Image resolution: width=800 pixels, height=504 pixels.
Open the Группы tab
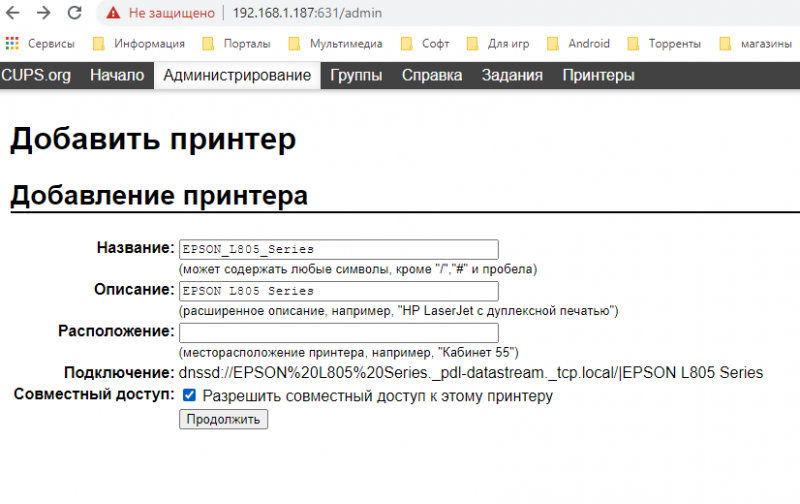[x=356, y=75]
